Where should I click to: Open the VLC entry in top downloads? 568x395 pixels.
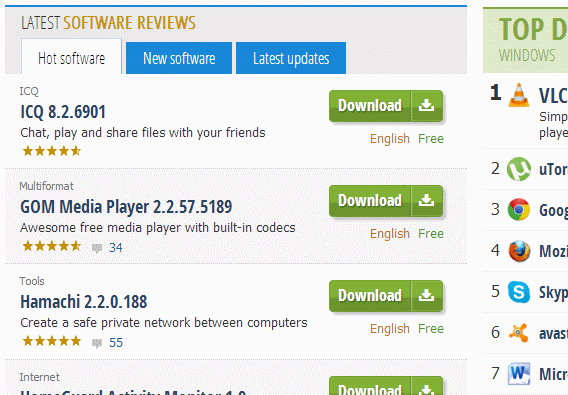pyautogui.click(x=553, y=96)
